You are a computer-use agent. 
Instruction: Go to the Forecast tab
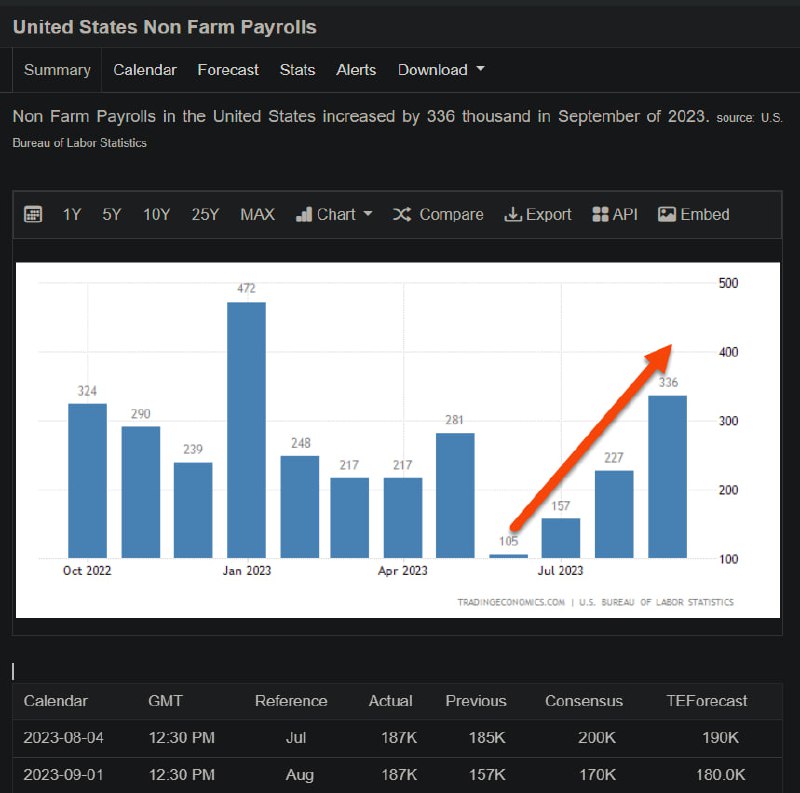(228, 70)
